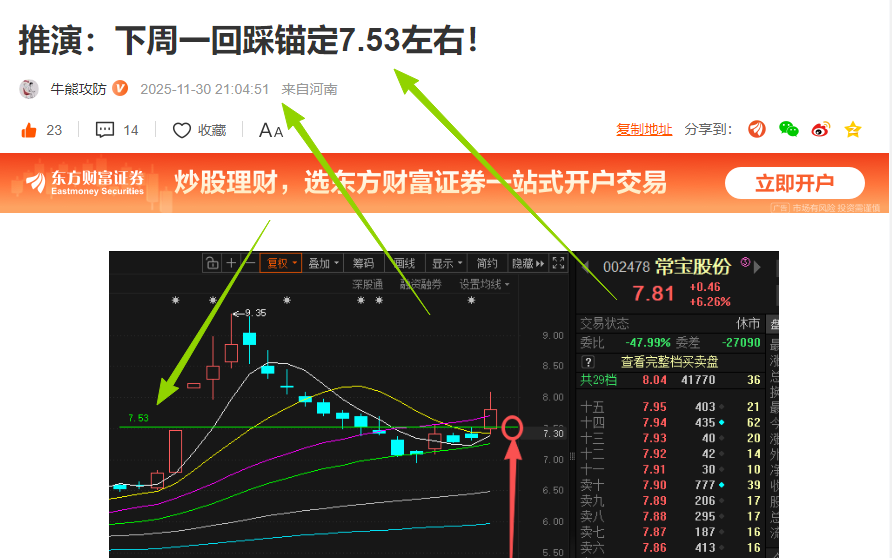Open the author avatar of 牛熊攻防
The image size is (892, 558).
pyautogui.click(x=29, y=89)
